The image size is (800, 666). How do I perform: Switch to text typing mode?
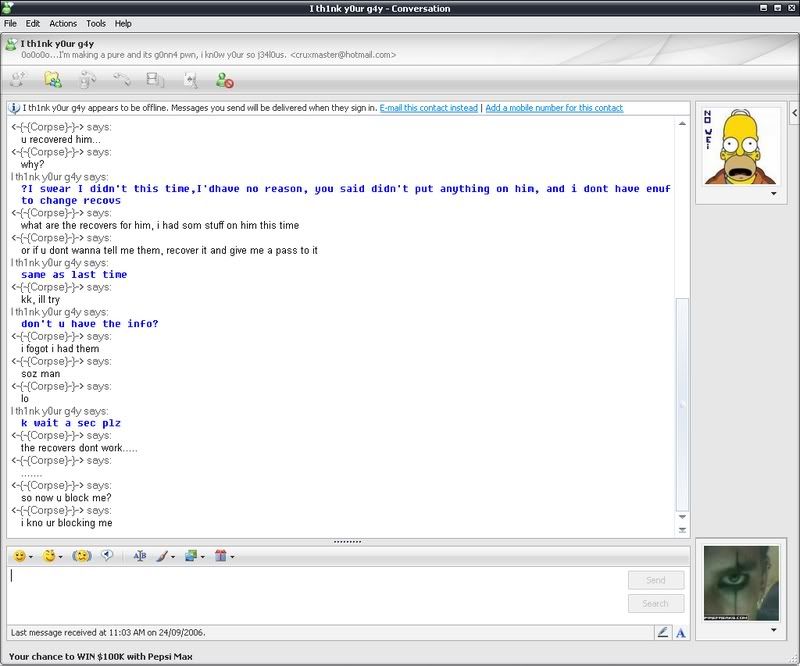(x=681, y=632)
